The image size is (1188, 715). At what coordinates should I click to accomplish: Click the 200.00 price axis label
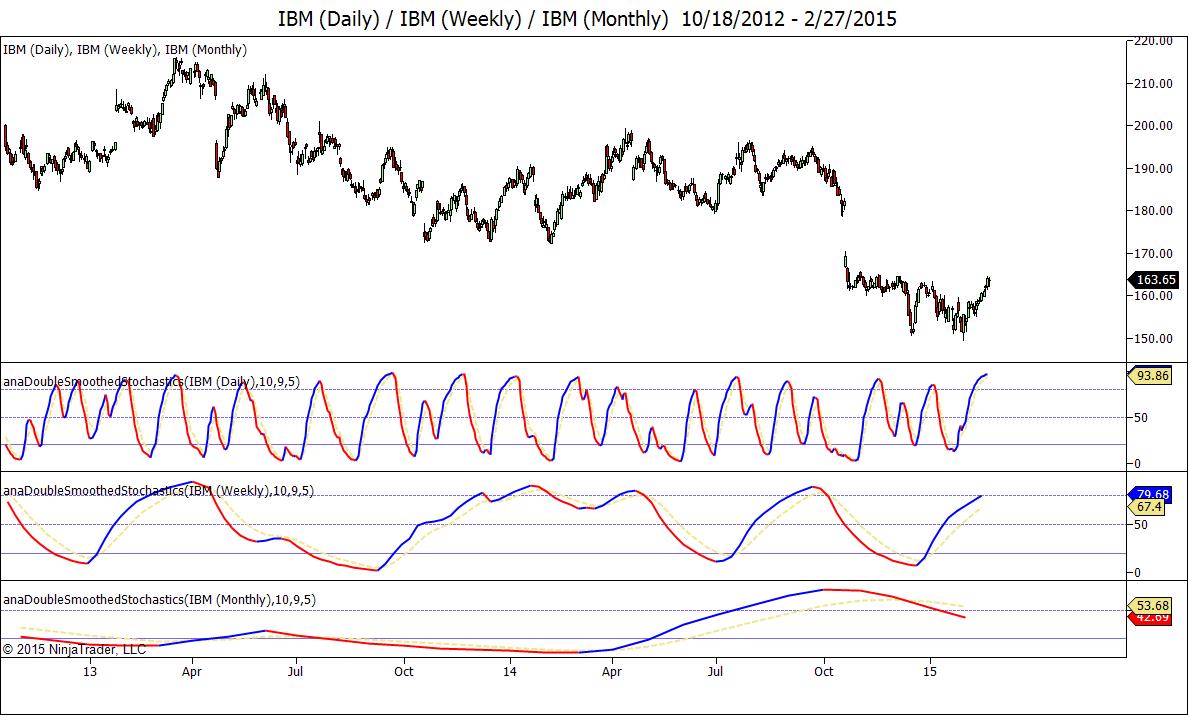coord(1153,126)
